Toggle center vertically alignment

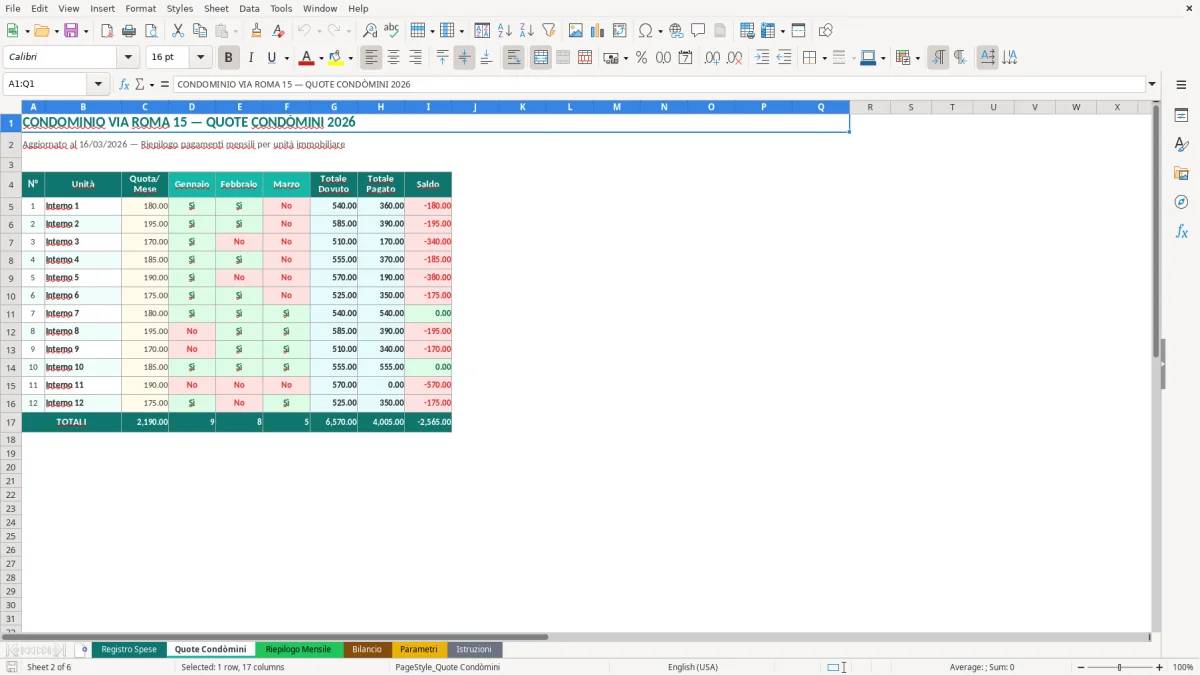(464, 58)
